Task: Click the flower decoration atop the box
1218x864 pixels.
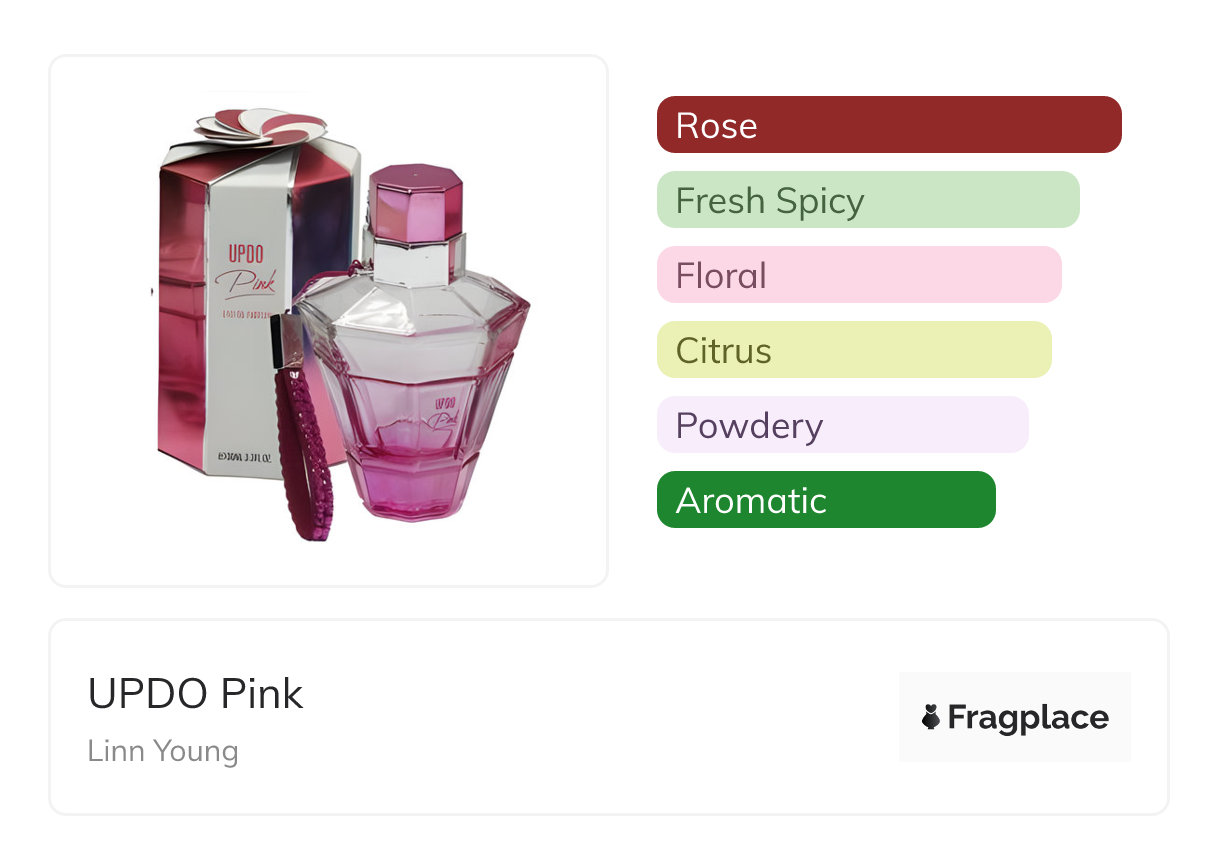Action: (x=262, y=125)
